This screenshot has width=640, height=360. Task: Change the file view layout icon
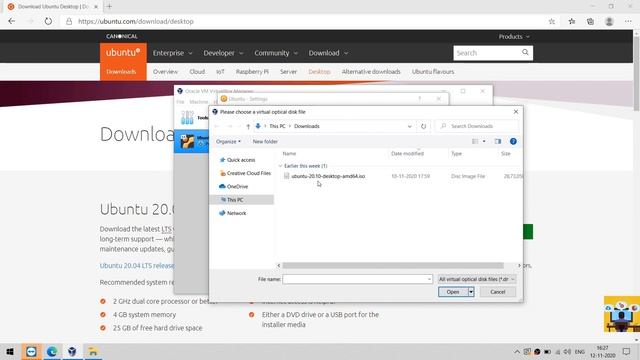[475, 142]
